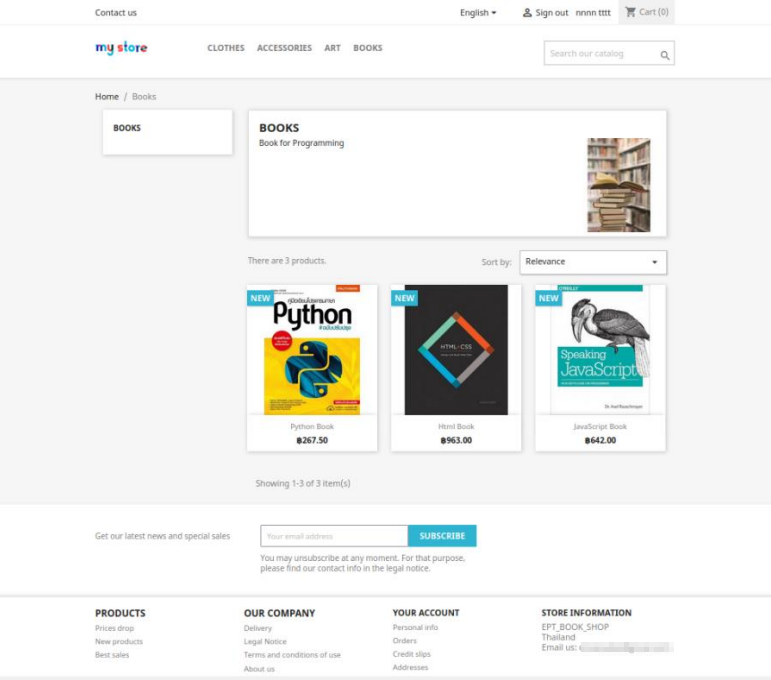This screenshot has height=680, width=771.
Task: Open the Html Book cover thumbnail
Action: click(x=456, y=350)
